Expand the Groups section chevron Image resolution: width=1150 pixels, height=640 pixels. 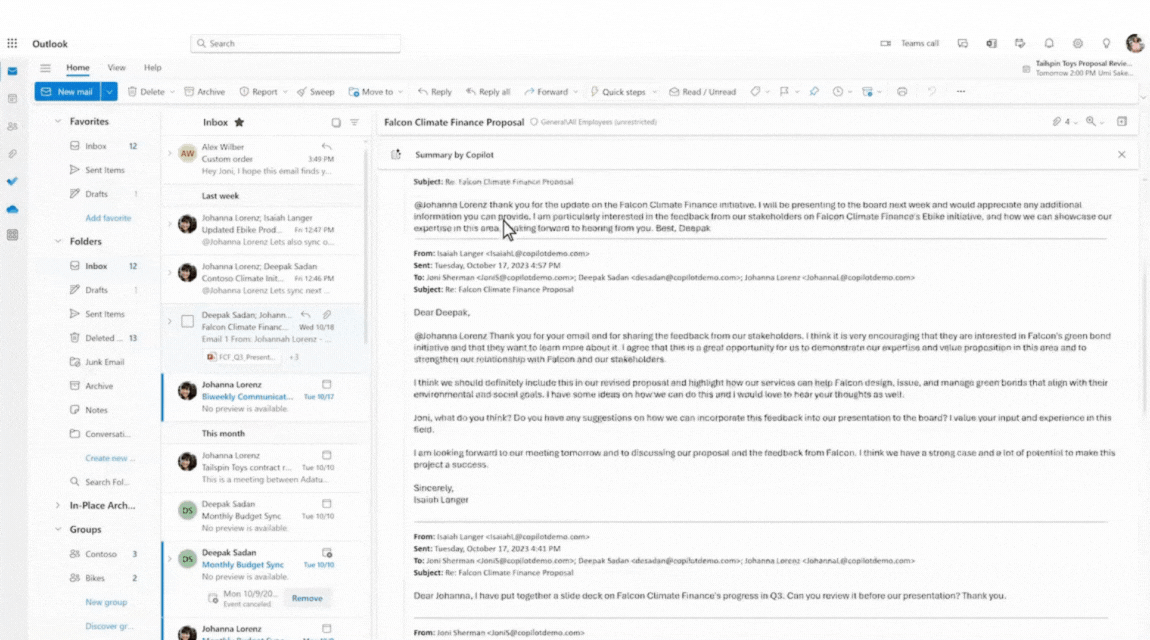tap(57, 529)
